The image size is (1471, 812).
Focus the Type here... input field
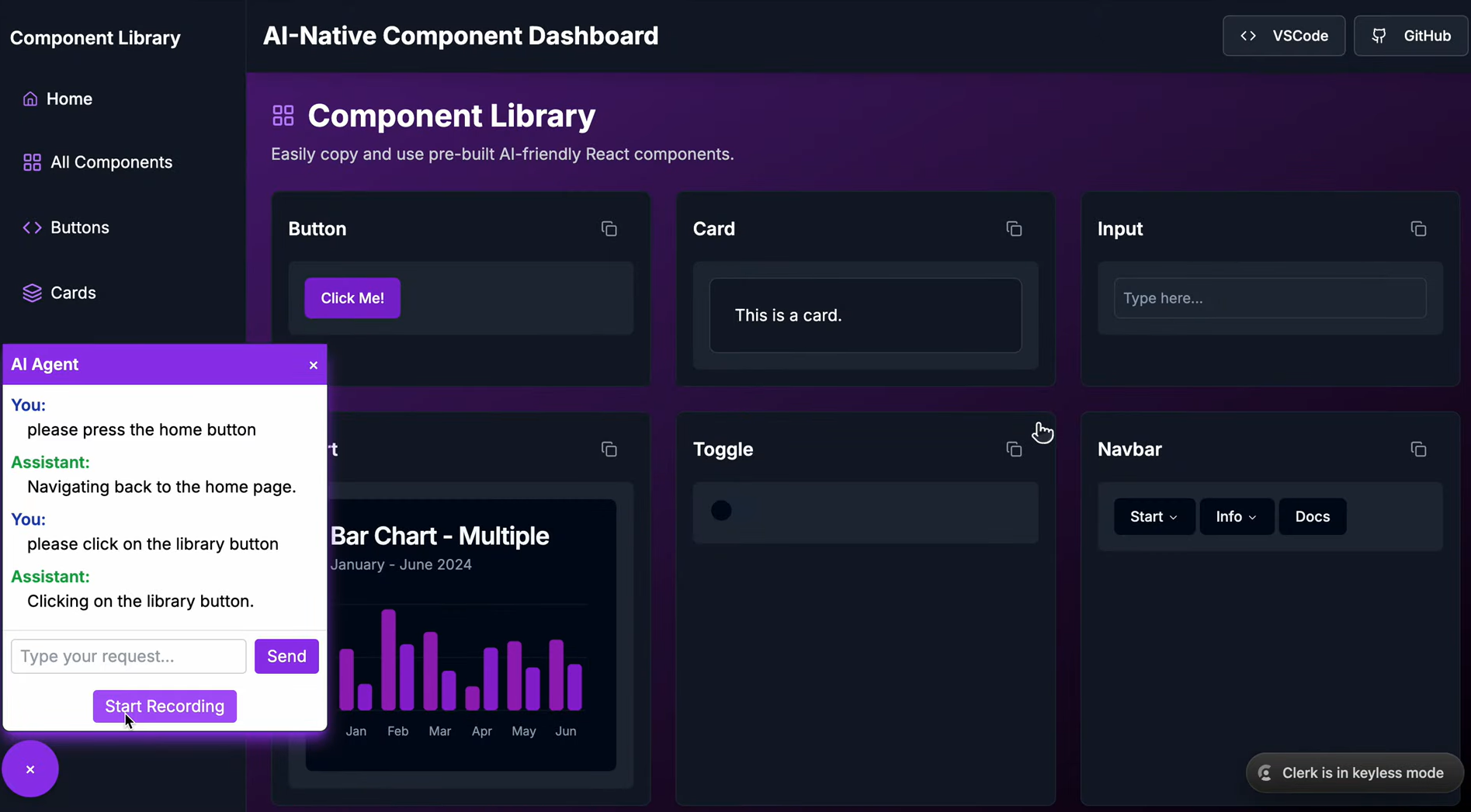point(1270,298)
